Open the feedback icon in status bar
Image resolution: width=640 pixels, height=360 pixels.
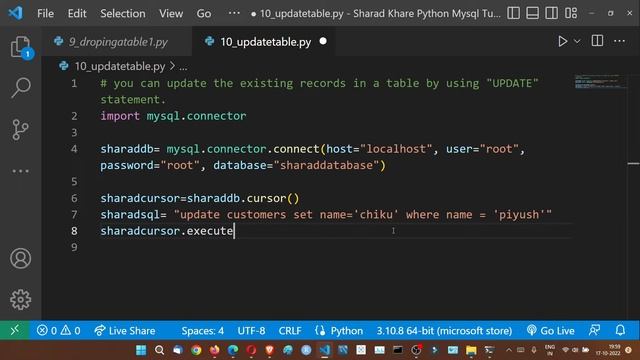pyautogui.click(x=594, y=330)
